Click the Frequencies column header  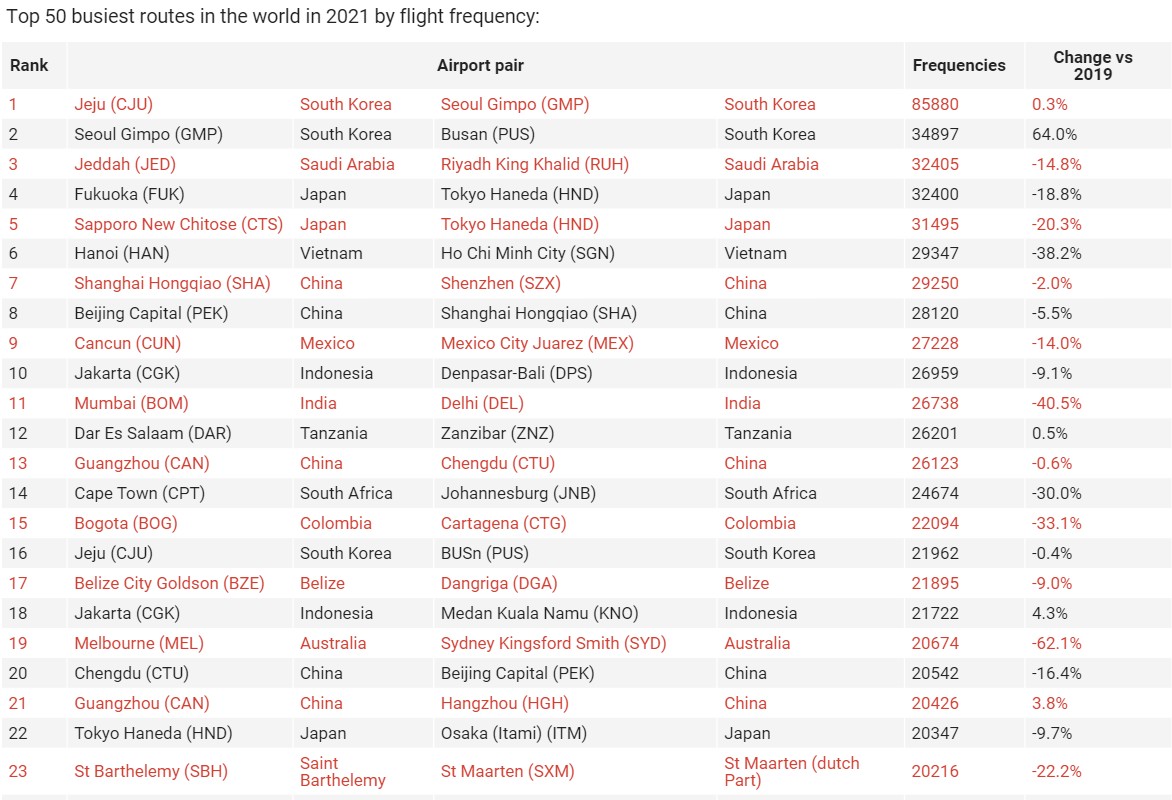pyautogui.click(x=959, y=66)
